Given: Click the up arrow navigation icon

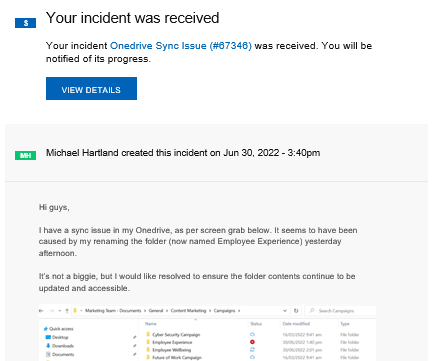Looking at the screenshot, I should click(67, 311).
